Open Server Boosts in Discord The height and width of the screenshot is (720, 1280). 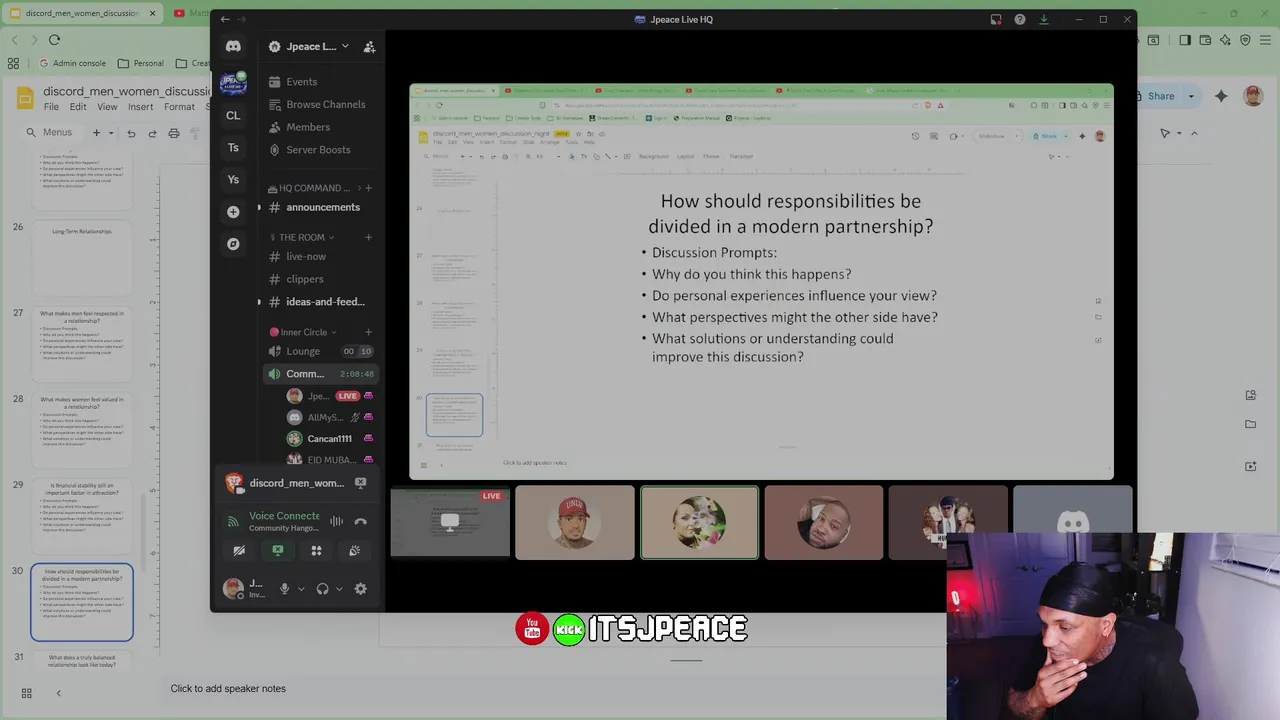tap(318, 150)
